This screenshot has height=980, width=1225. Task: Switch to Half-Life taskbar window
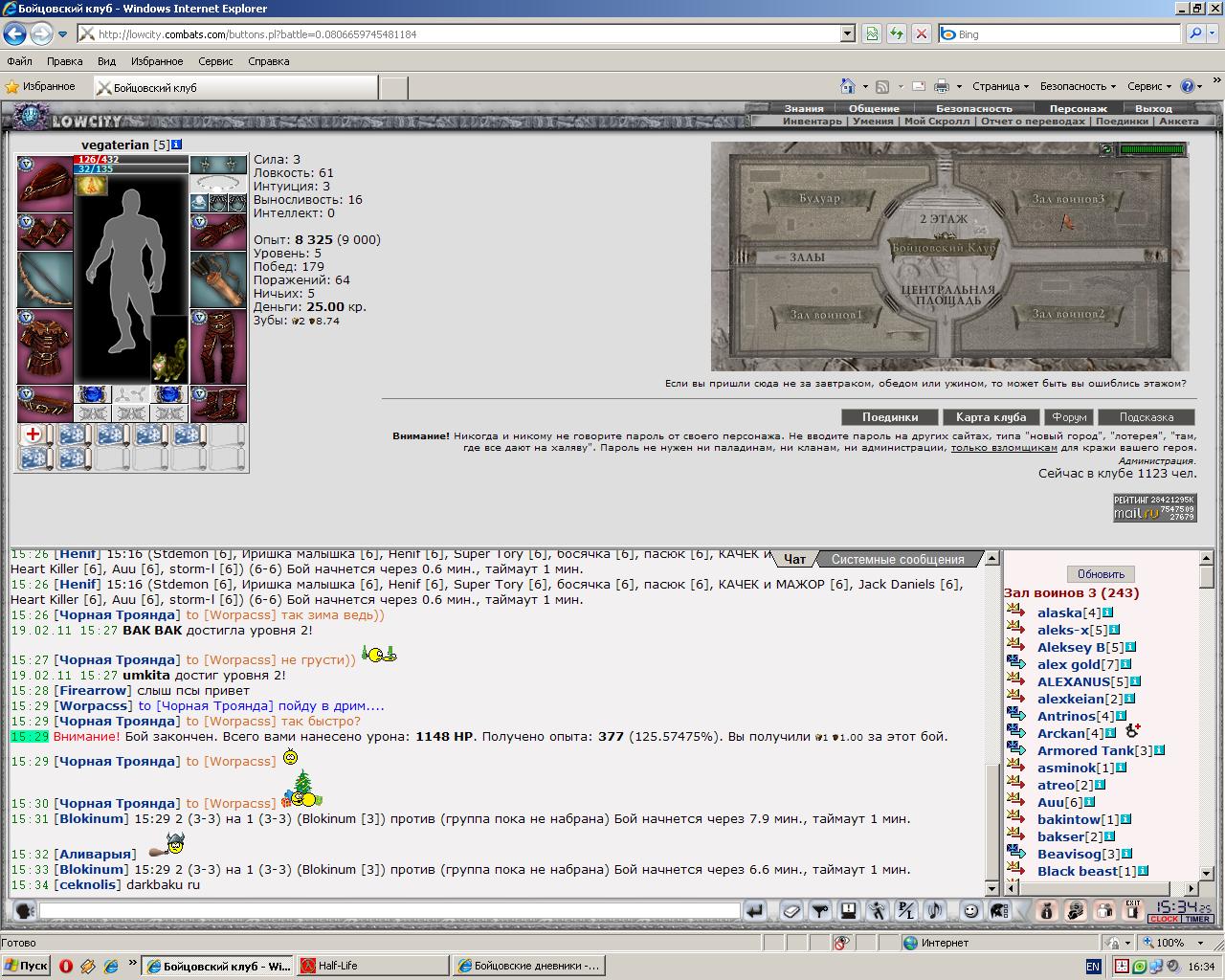[x=372, y=966]
